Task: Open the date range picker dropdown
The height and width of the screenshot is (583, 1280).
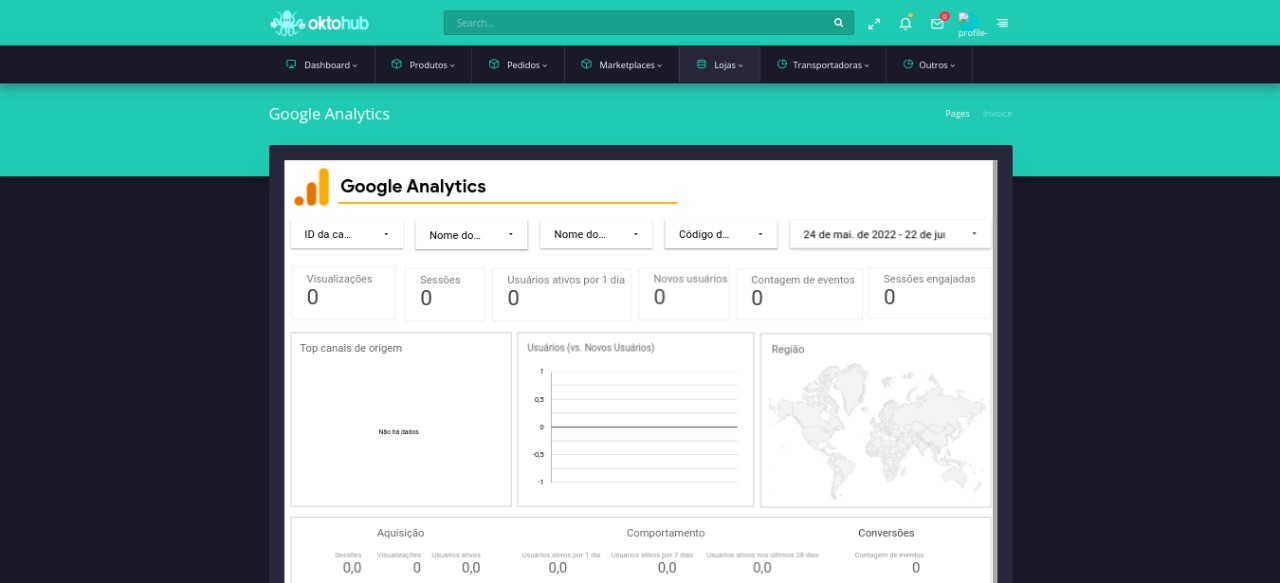Action: [890, 234]
